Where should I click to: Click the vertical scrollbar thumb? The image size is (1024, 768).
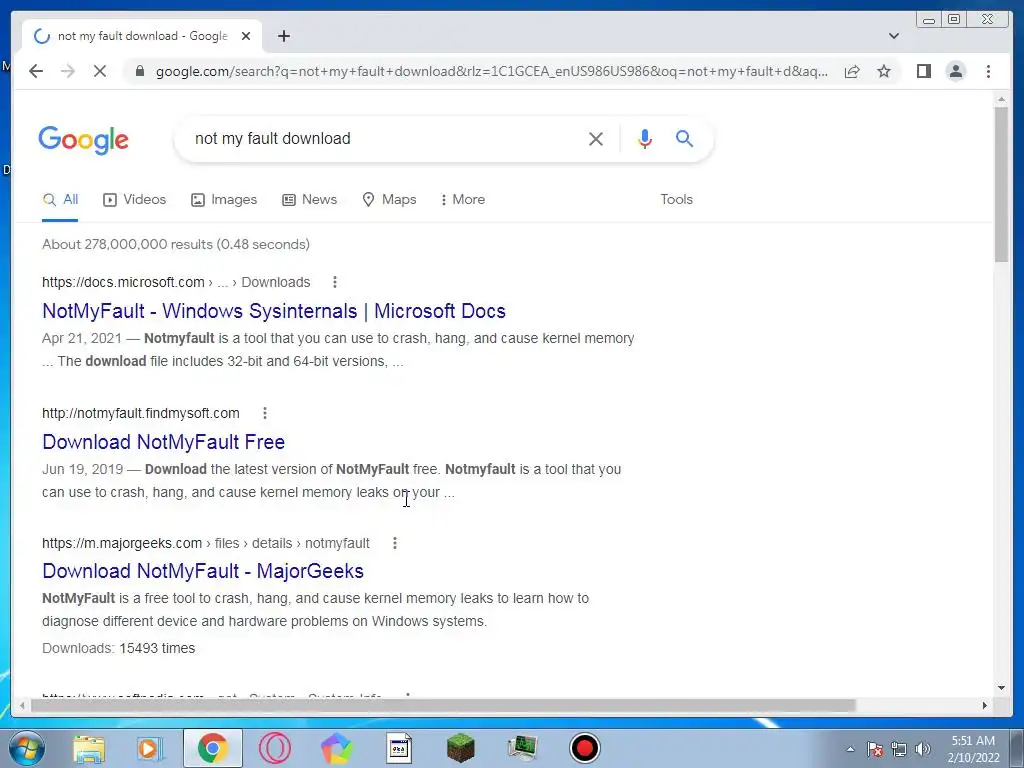[x=1001, y=184]
